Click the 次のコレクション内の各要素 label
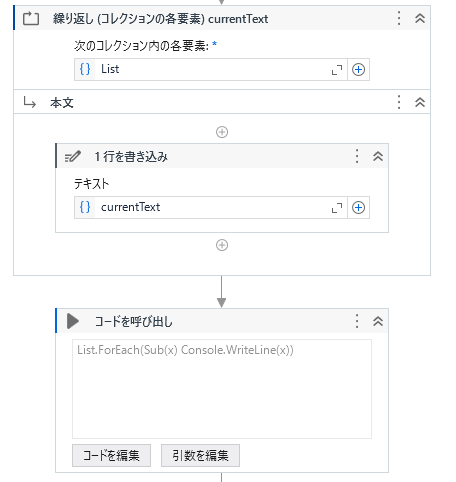This screenshot has width=456, height=482. [142, 46]
